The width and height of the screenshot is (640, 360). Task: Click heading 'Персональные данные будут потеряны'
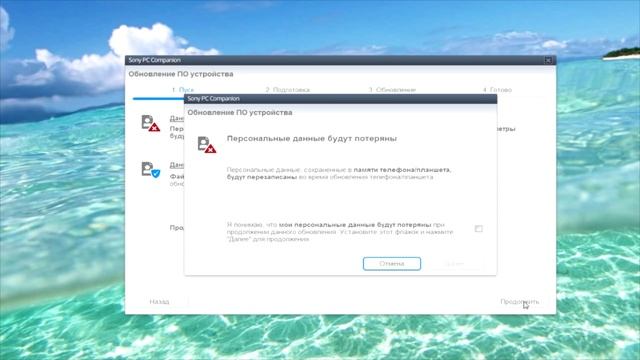(312, 138)
